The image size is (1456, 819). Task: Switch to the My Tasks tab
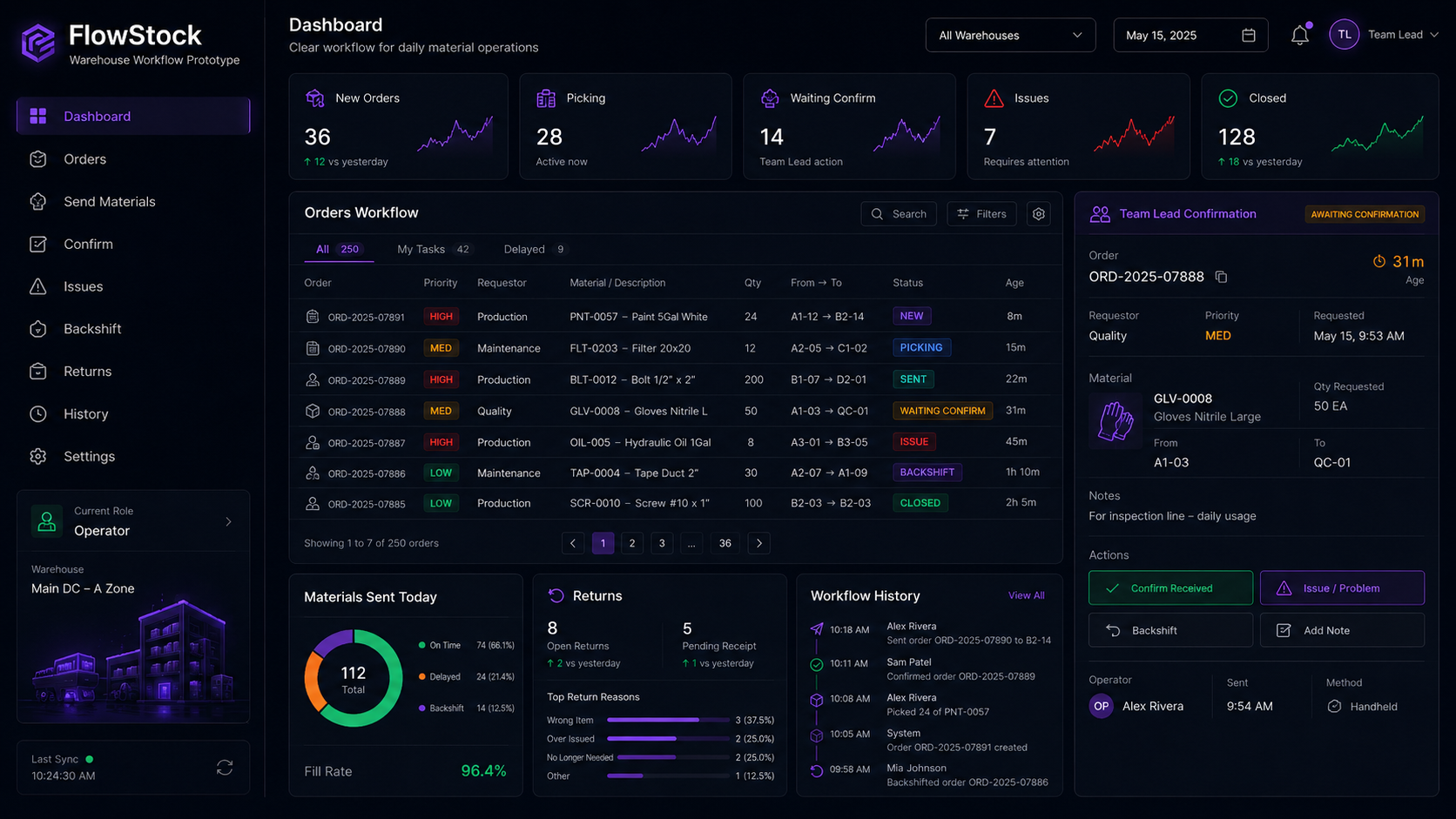coord(434,249)
